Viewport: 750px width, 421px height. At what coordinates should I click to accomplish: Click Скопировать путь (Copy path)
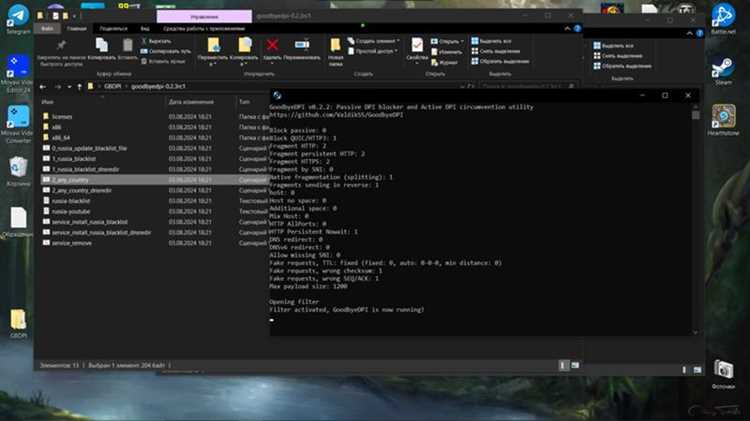[165, 51]
